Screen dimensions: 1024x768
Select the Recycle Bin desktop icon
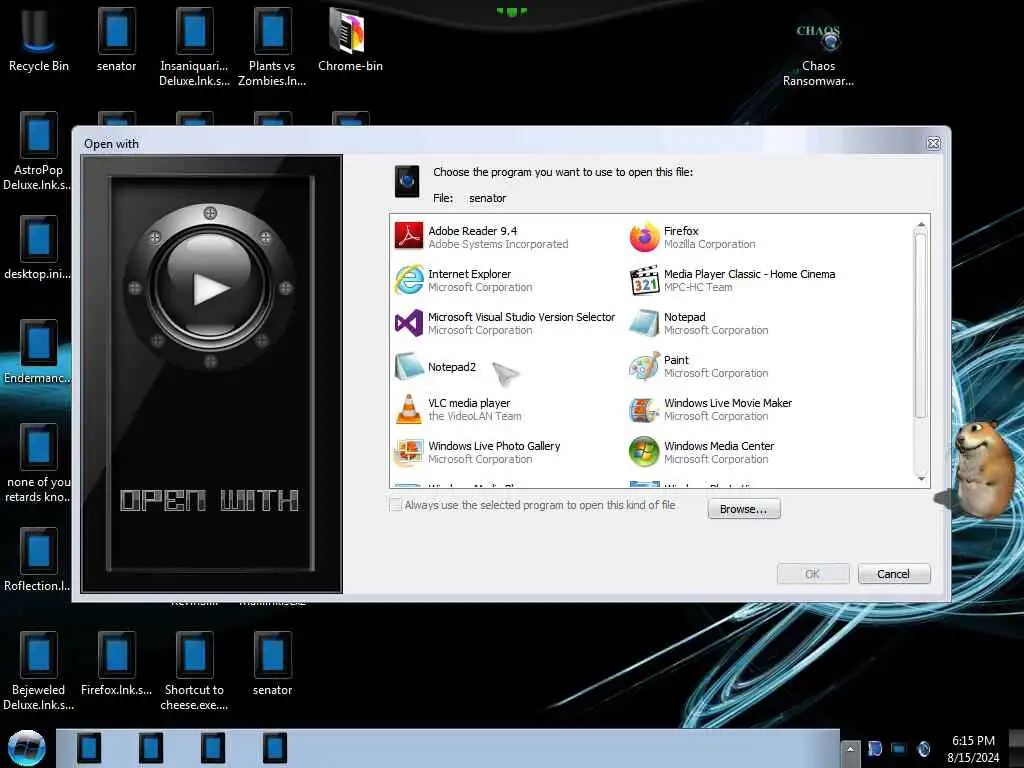click(x=38, y=39)
